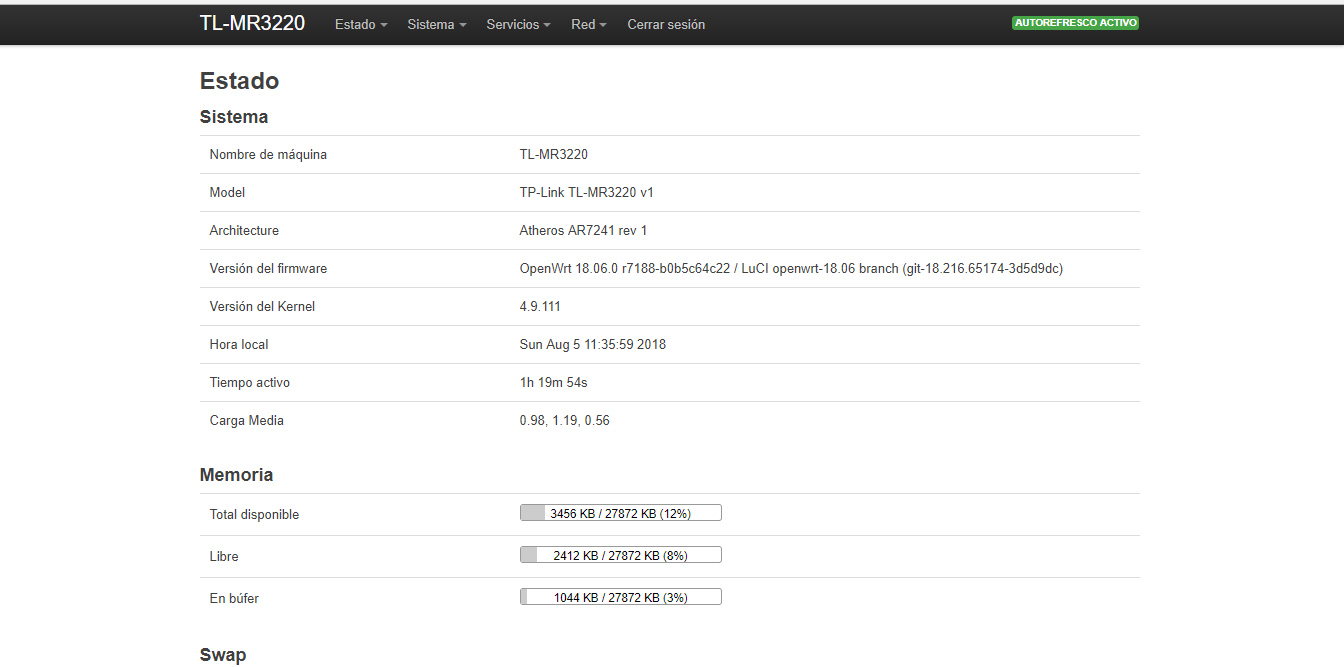Click the Hora local label
This screenshot has height=667, width=1344.
pyautogui.click(x=239, y=344)
